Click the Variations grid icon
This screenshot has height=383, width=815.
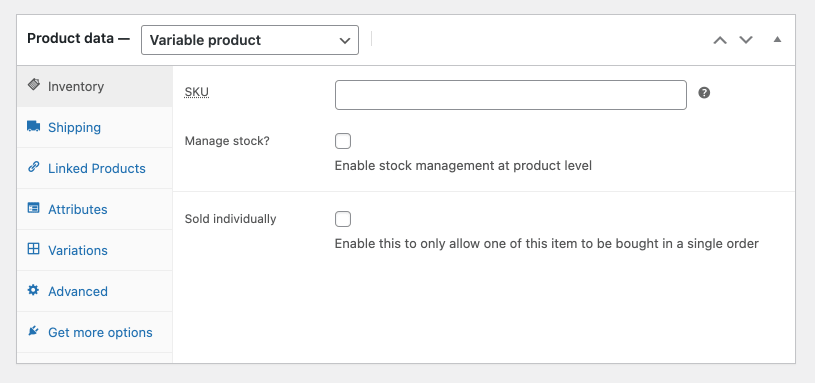click(33, 249)
